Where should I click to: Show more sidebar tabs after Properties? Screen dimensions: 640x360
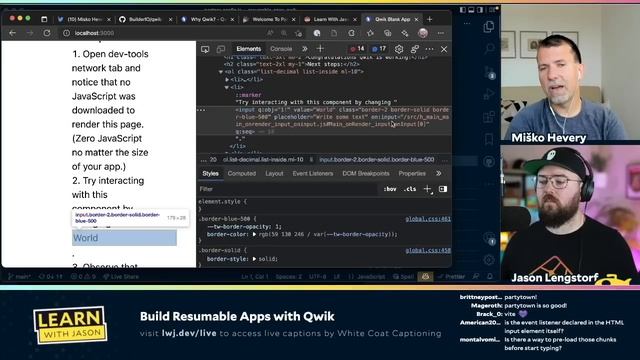[x=438, y=173]
